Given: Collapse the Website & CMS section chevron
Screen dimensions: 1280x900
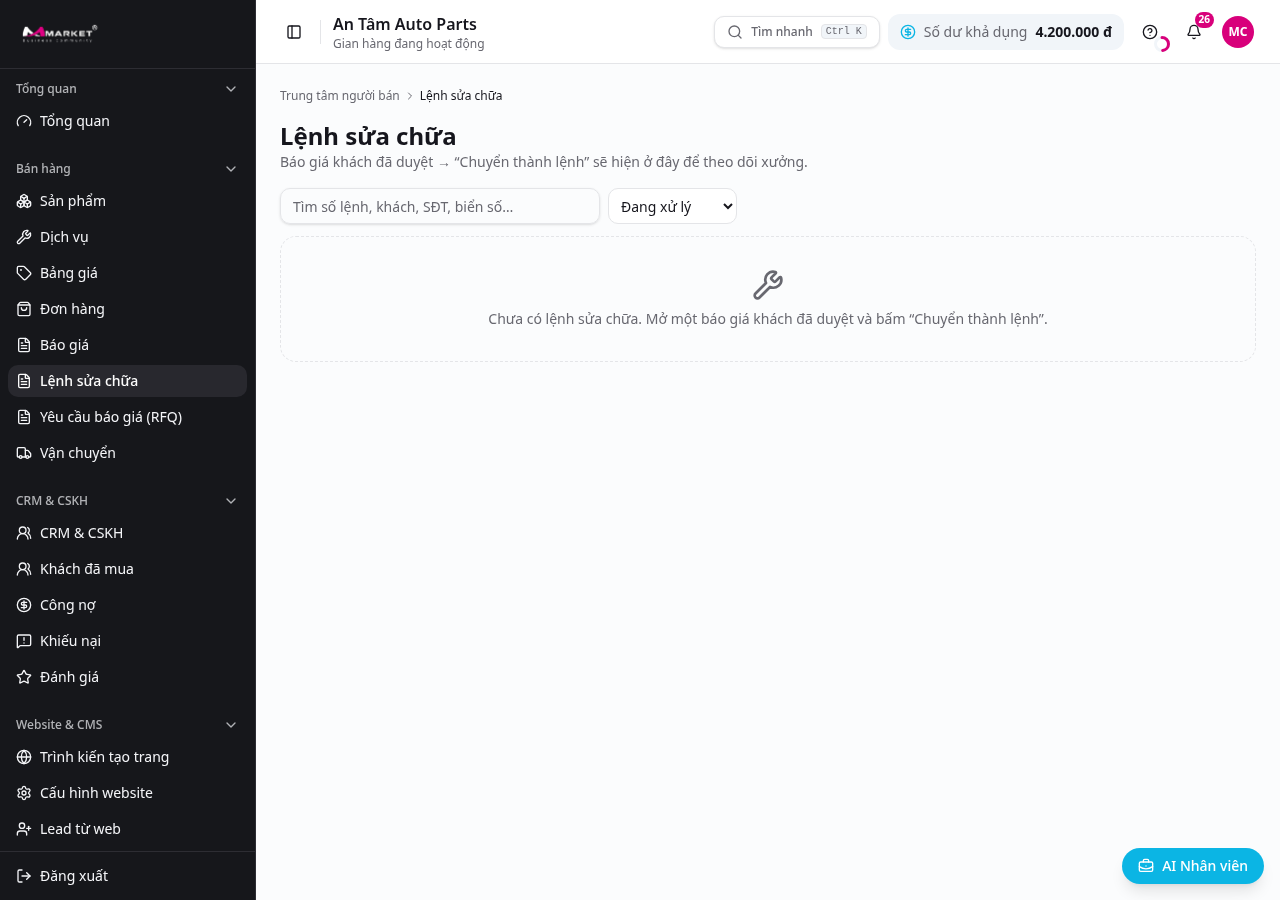Looking at the screenshot, I should pos(231,725).
